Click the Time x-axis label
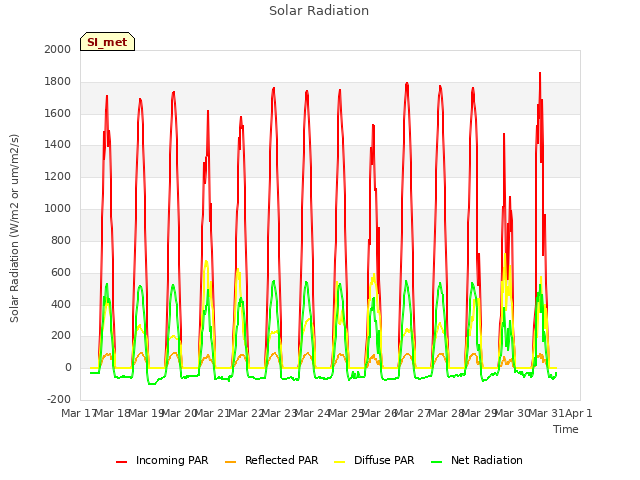640x480 pixels. tap(566, 429)
